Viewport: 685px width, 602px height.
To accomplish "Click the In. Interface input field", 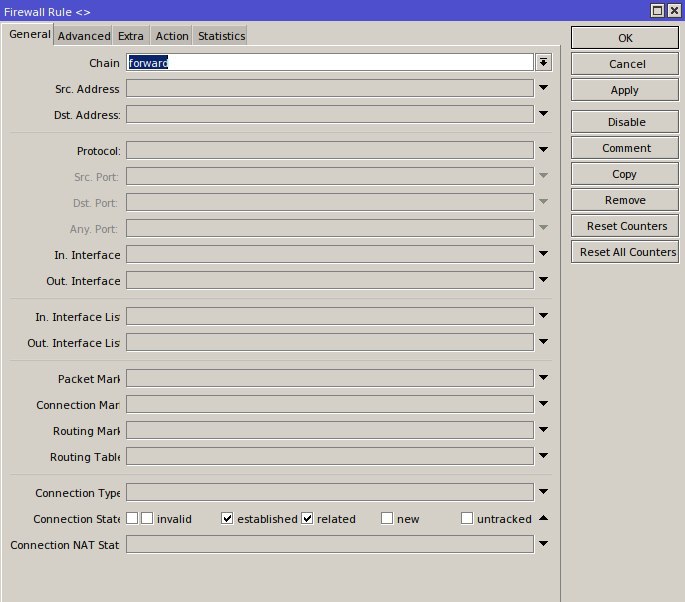I will pos(330,254).
